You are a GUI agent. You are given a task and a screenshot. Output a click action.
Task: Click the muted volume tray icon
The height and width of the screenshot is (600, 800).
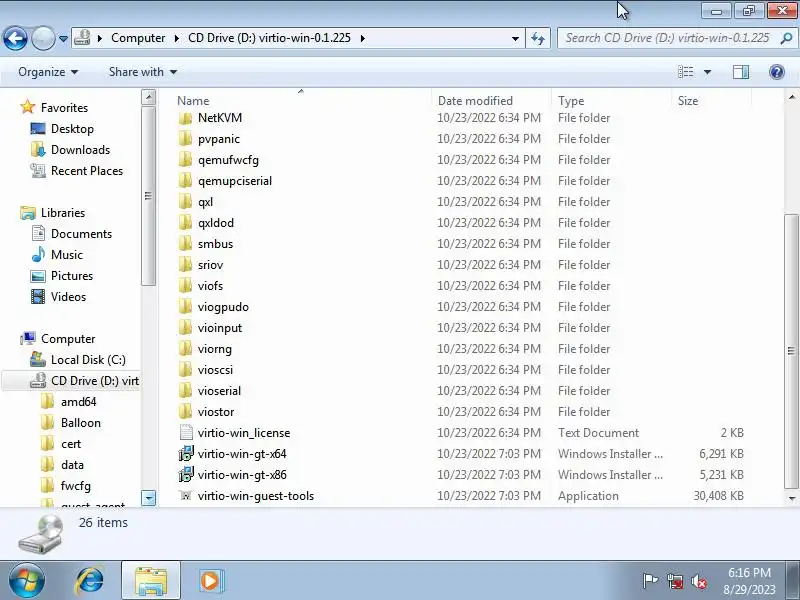tap(698, 581)
